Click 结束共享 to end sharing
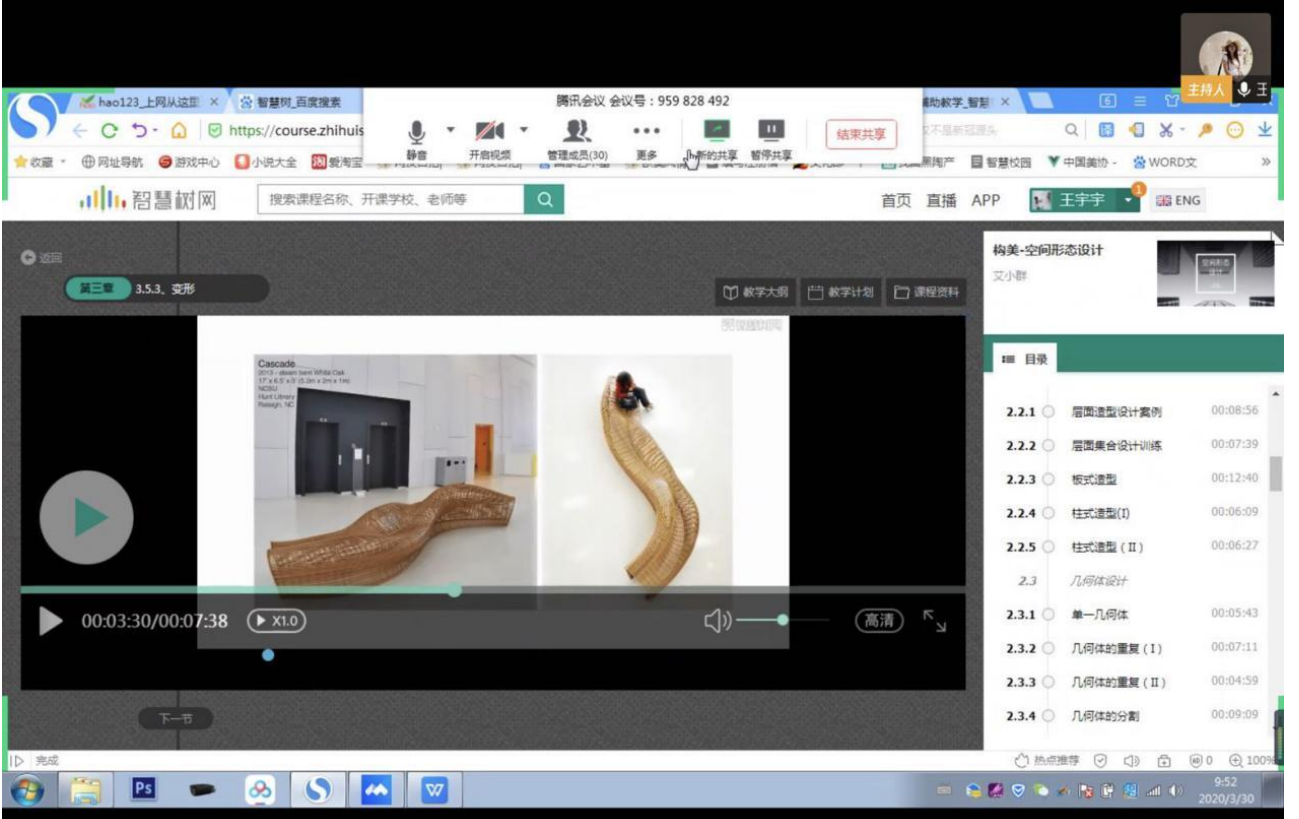 (860, 134)
